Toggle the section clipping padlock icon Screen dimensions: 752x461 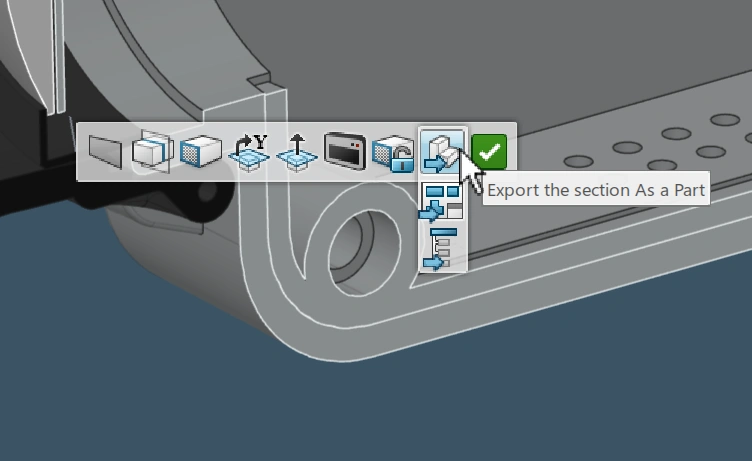pyautogui.click(x=393, y=154)
